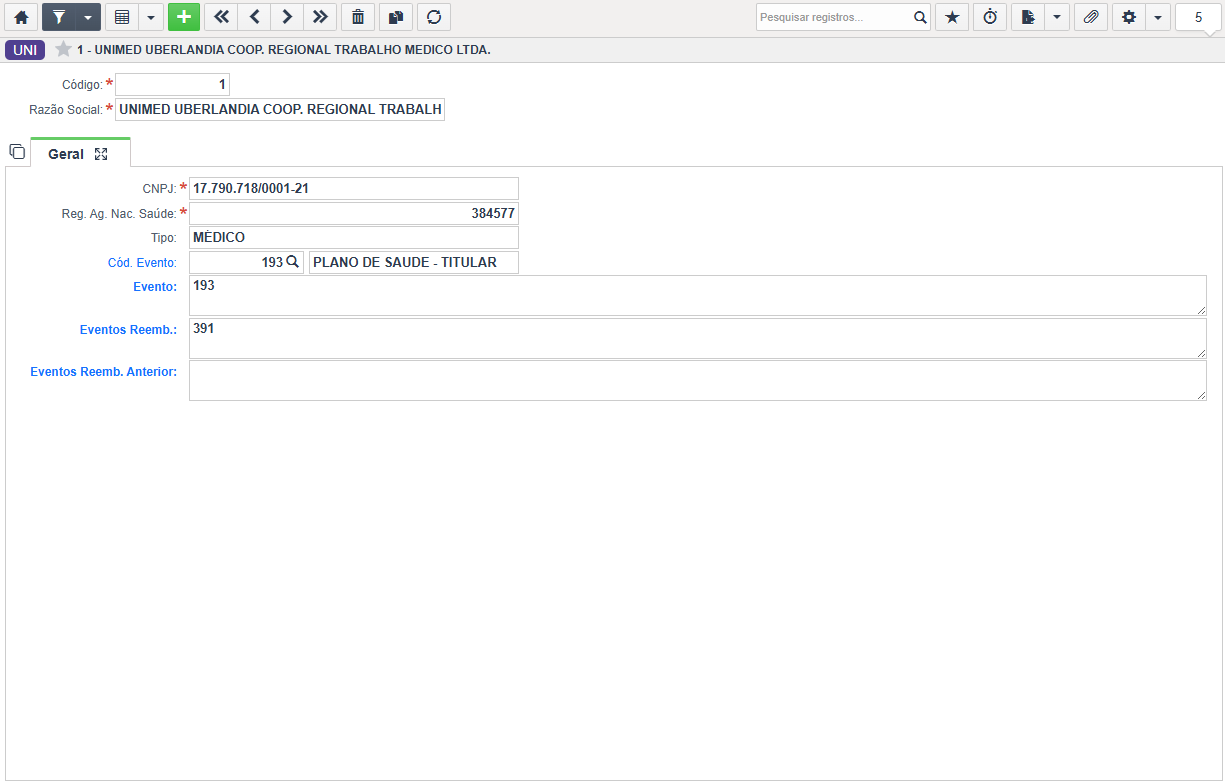Select the Geral tab
The height and width of the screenshot is (783, 1225).
pyautogui.click(x=66, y=154)
